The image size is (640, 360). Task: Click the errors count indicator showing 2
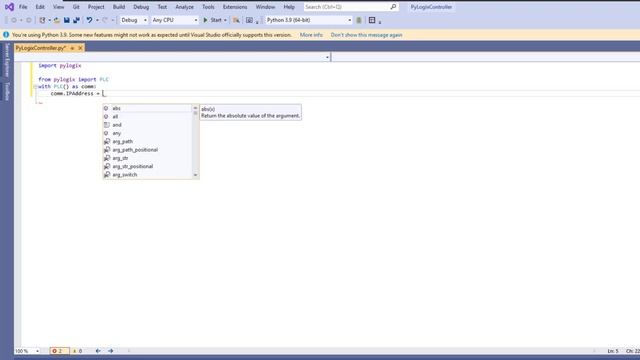pyautogui.click(x=59, y=351)
